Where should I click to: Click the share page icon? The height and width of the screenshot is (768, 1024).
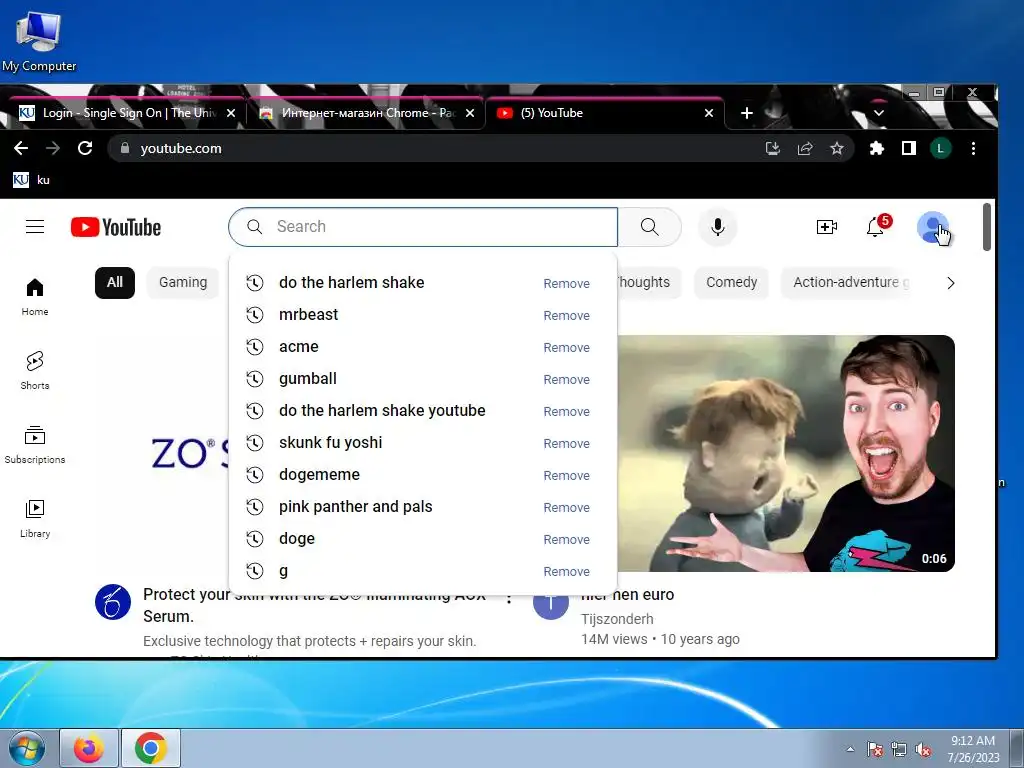pyautogui.click(x=805, y=148)
